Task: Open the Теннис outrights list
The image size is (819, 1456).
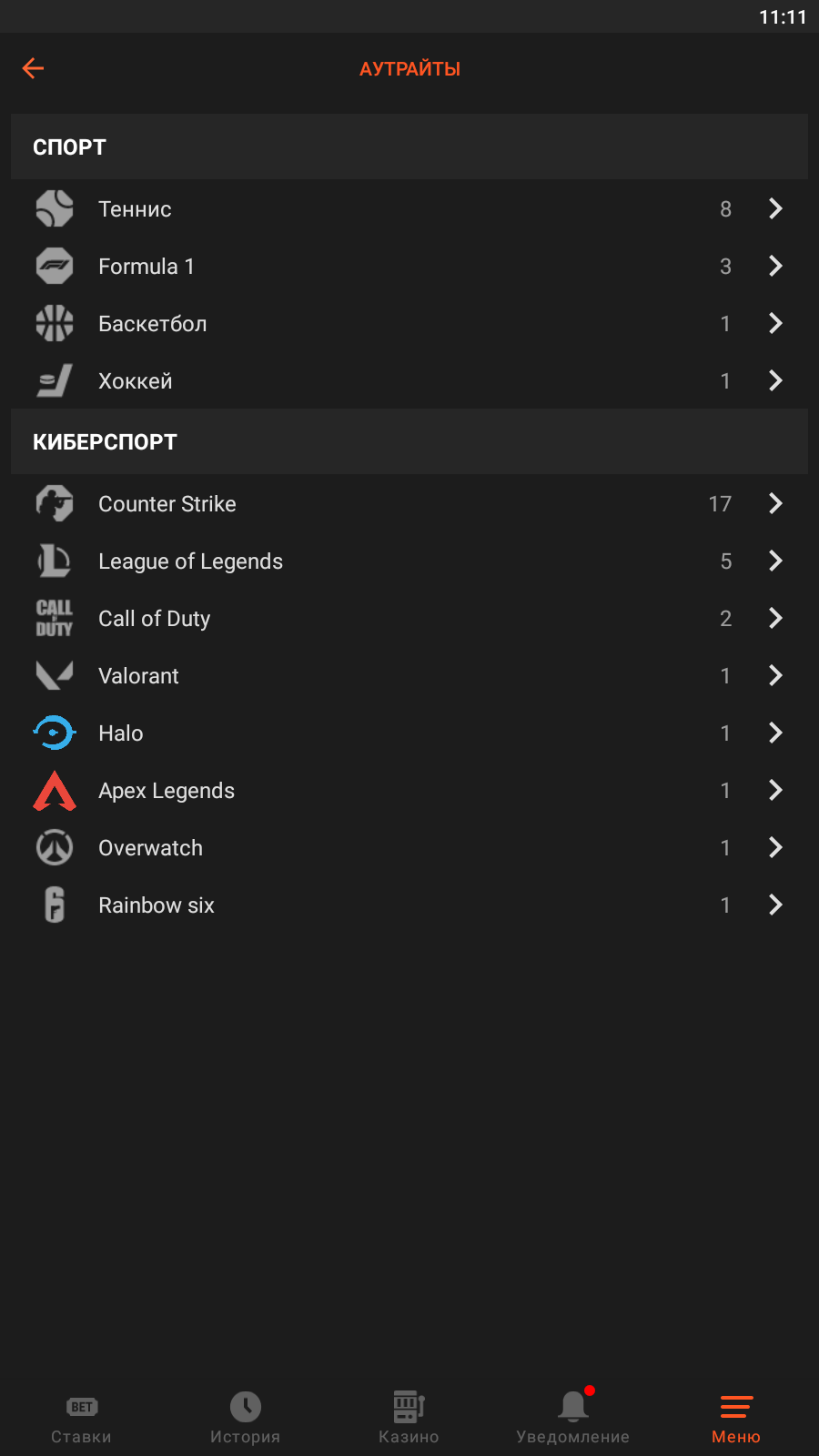Action: point(135,209)
